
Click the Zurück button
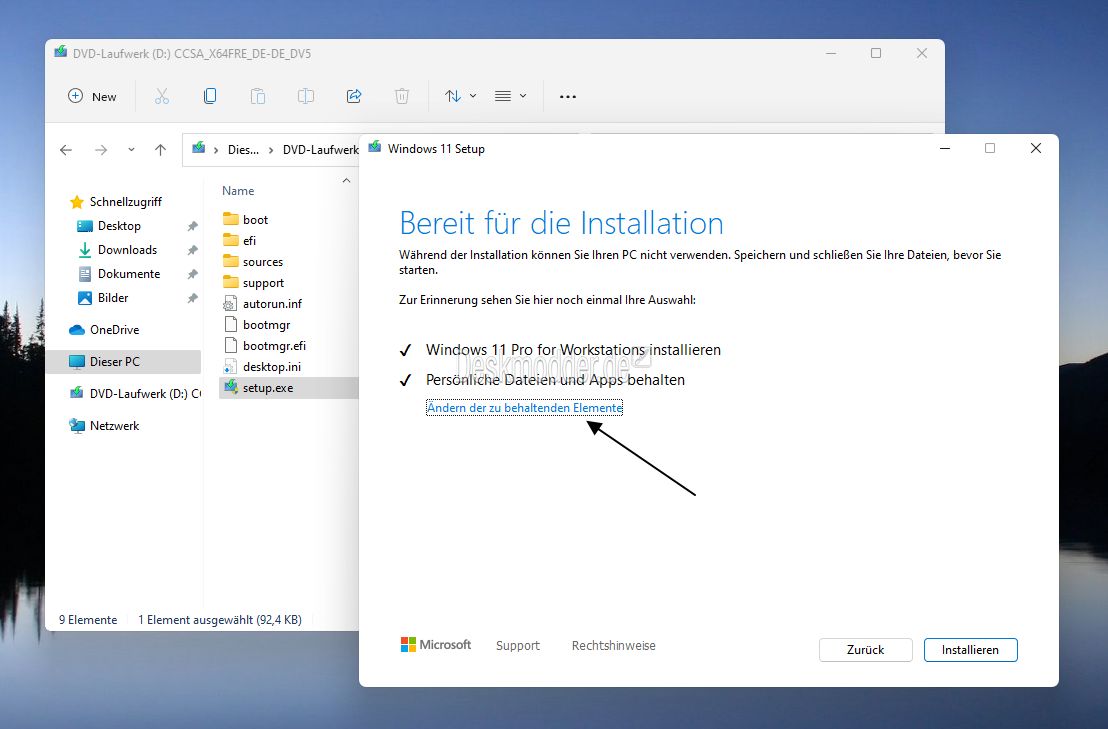pos(866,650)
